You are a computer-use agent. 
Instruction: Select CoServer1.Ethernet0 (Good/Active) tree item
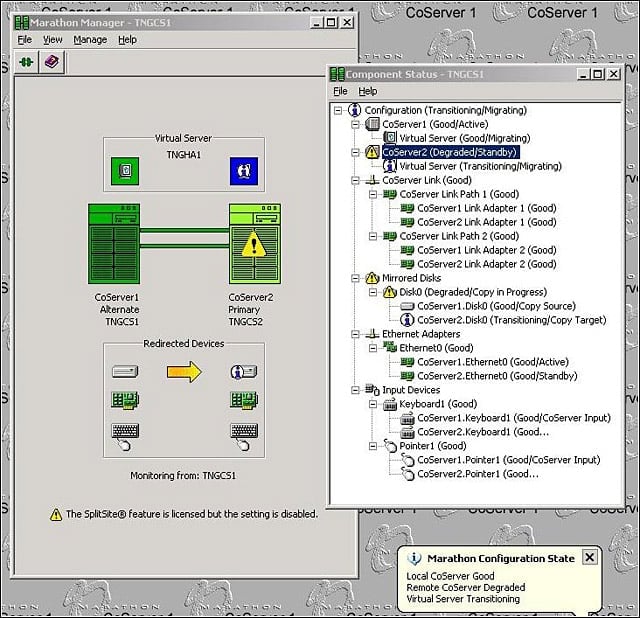(x=493, y=362)
